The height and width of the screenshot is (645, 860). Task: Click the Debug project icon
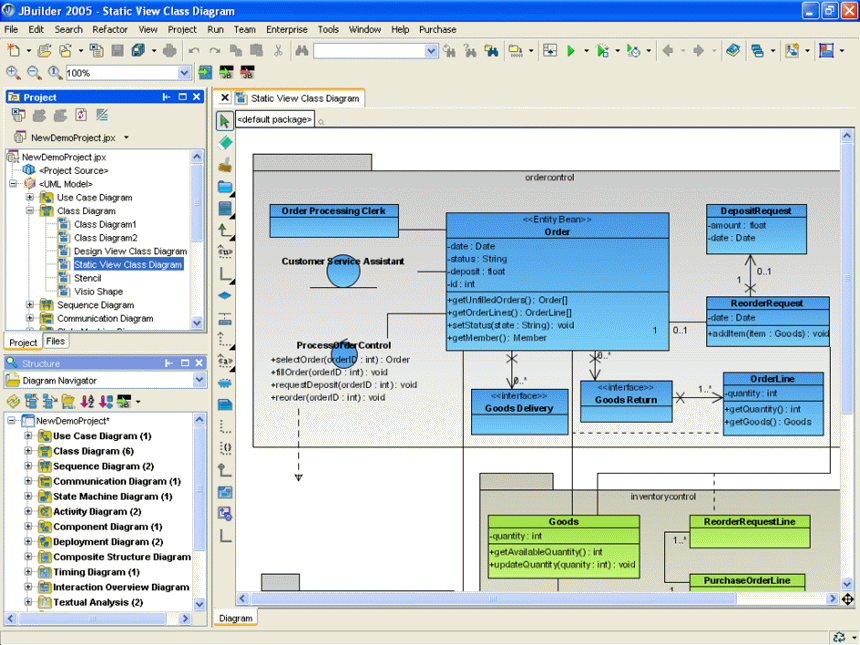click(602, 50)
